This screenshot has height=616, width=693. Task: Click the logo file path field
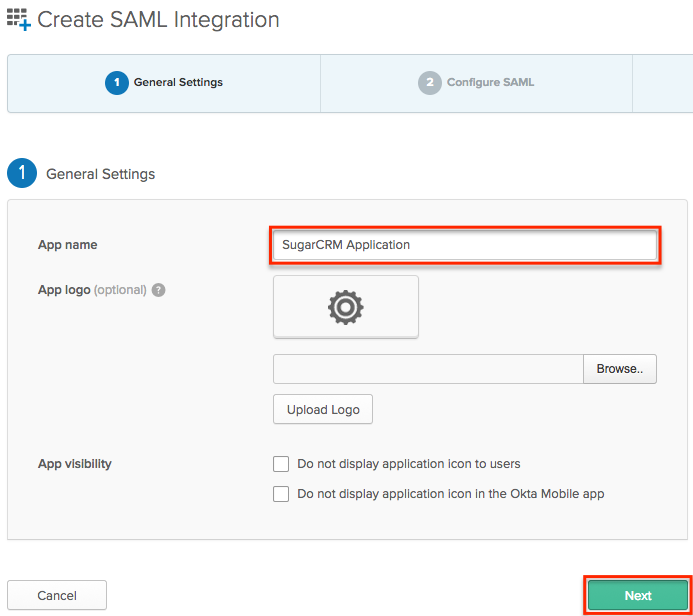(x=428, y=369)
